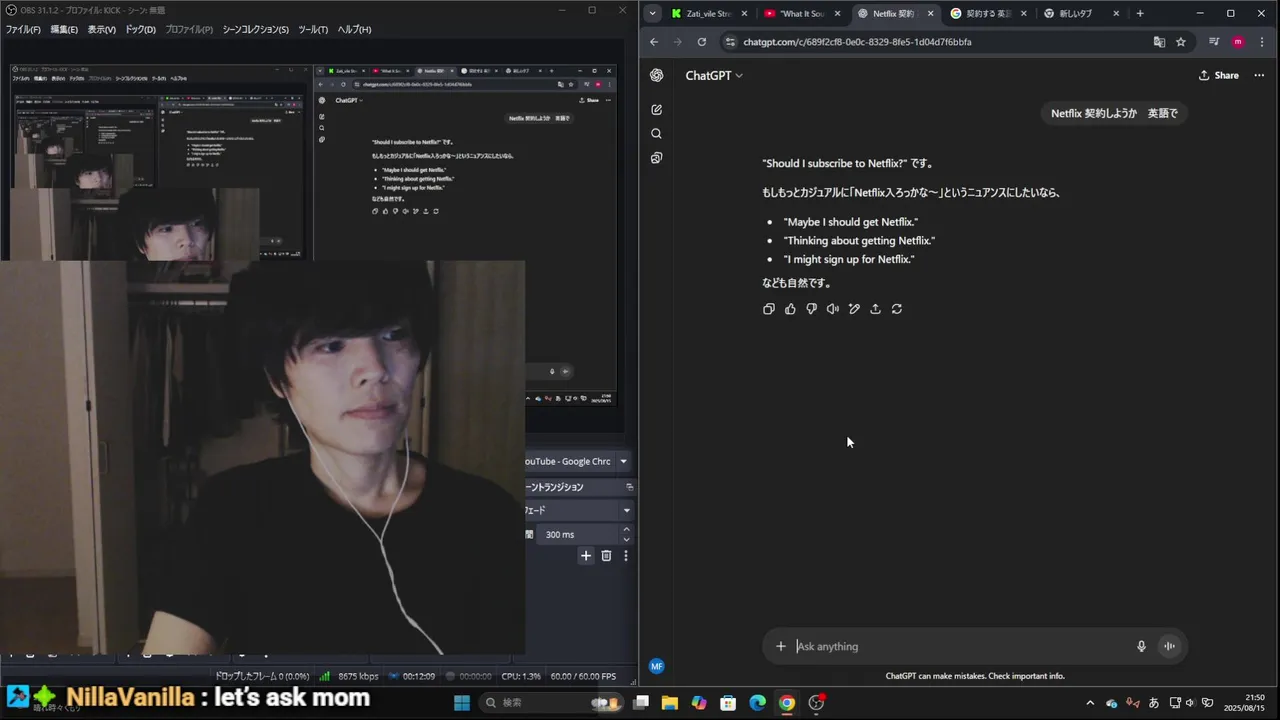
Task: Open the ChatGPT logo home button
Action: pos(656,75)
